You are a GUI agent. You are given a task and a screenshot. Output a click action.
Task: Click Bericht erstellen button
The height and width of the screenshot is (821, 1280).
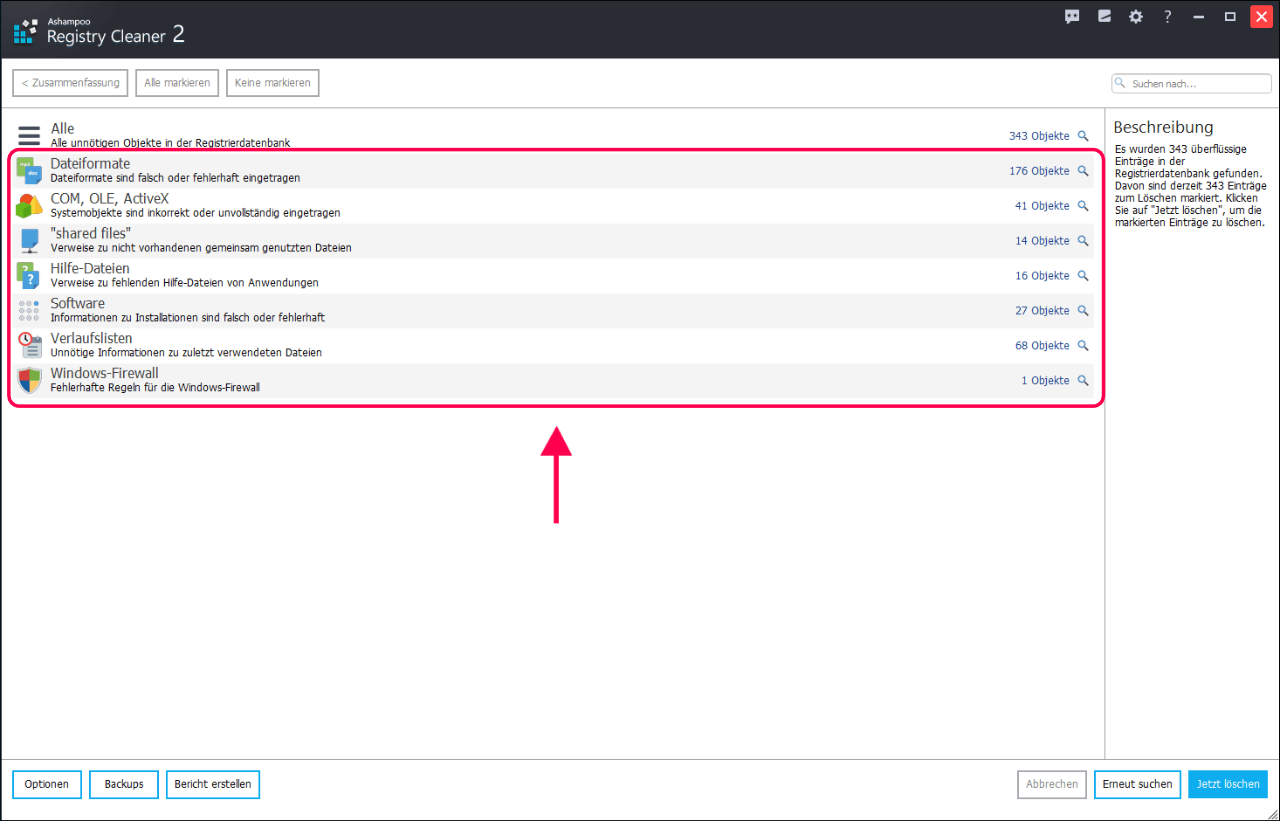[213, 784]
